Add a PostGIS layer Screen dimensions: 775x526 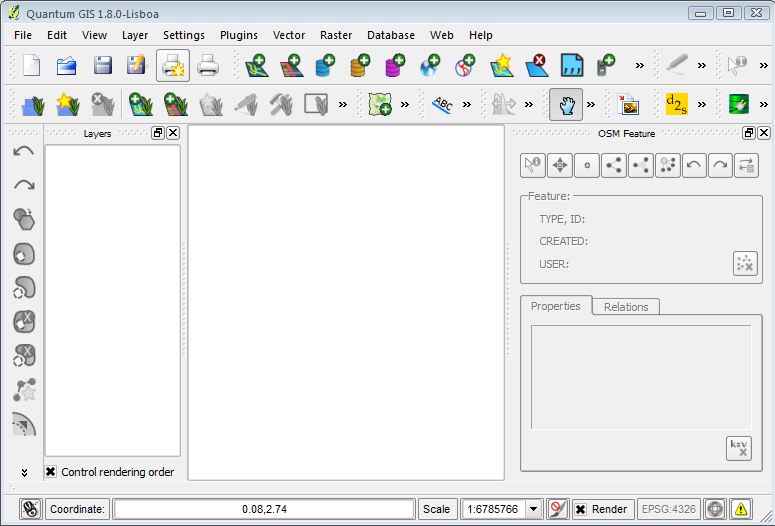point(325,65)
